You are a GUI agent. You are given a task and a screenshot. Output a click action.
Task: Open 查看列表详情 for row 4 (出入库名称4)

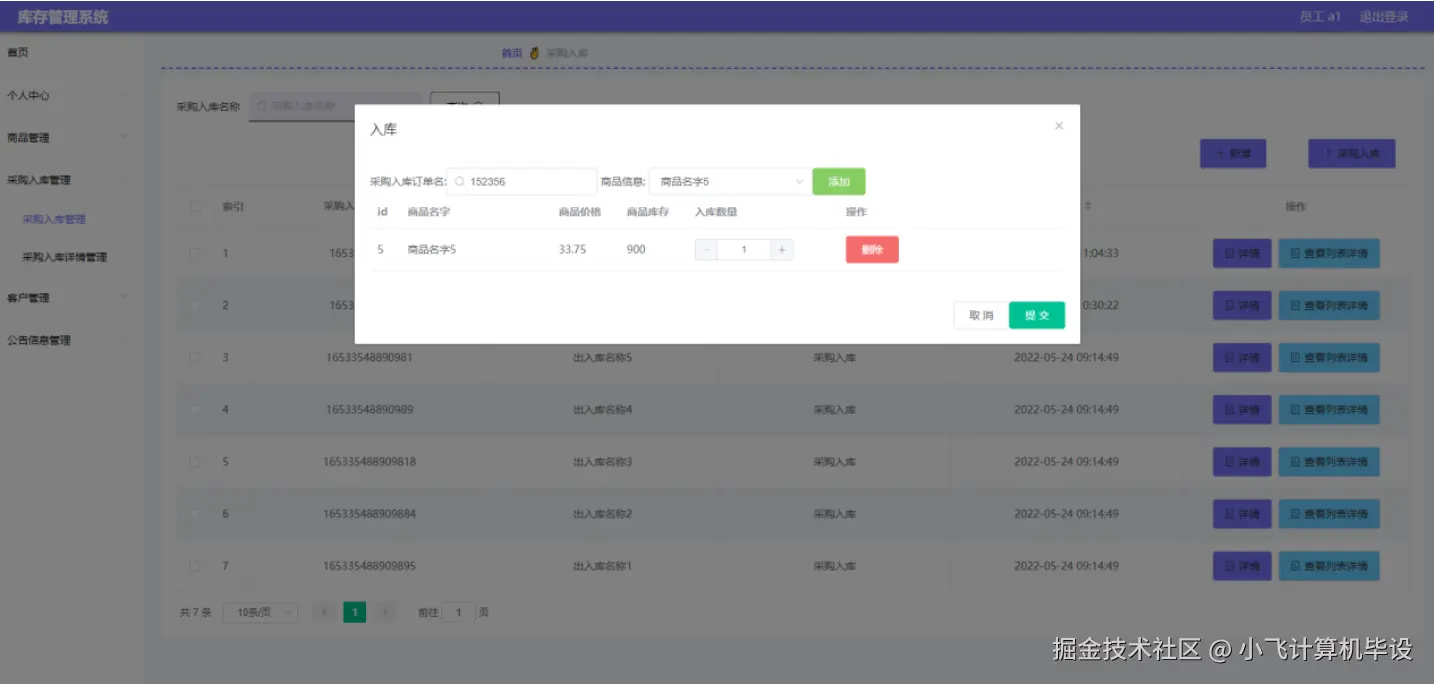pos(1329,410)
